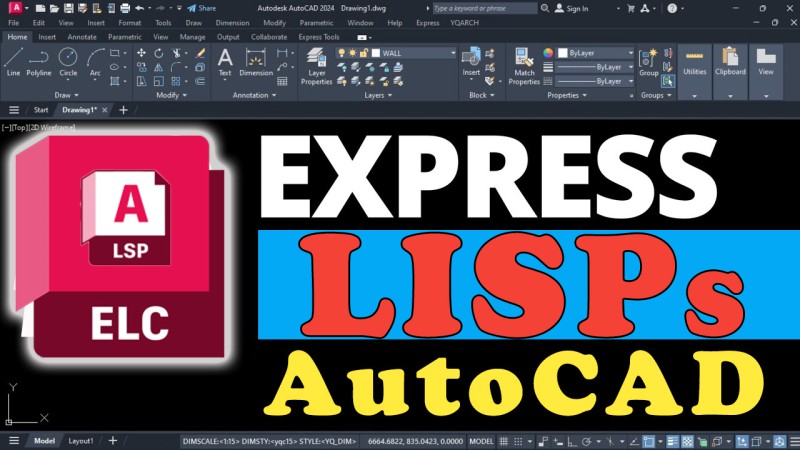Click the Open folder icon
This screenshot has width=800, height=450.
pyautogui.click(x=54, y=8)
